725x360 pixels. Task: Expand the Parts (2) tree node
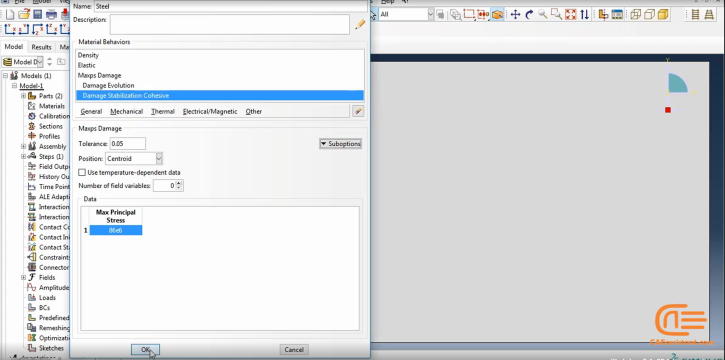pyautogui.click(x=24, y=96)
